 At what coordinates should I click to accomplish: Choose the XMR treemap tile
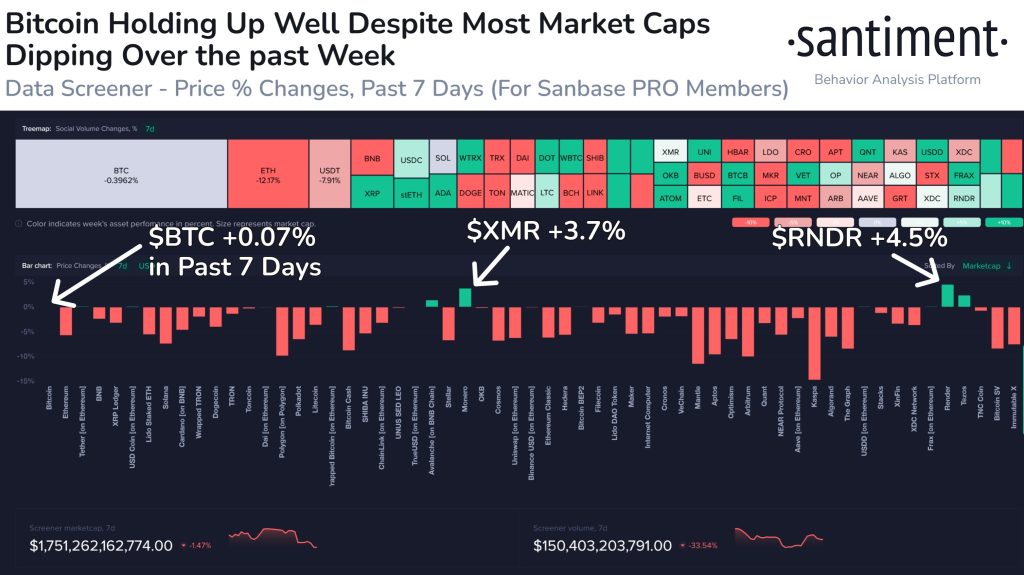(670, 151)
